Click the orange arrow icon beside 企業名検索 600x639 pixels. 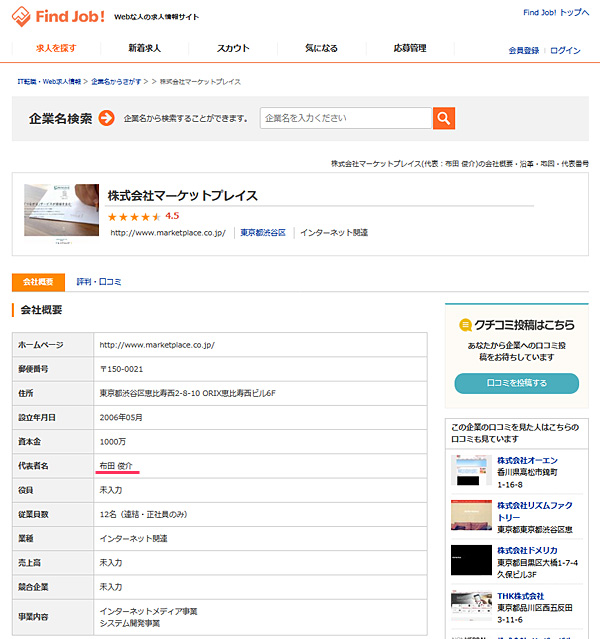106,118
